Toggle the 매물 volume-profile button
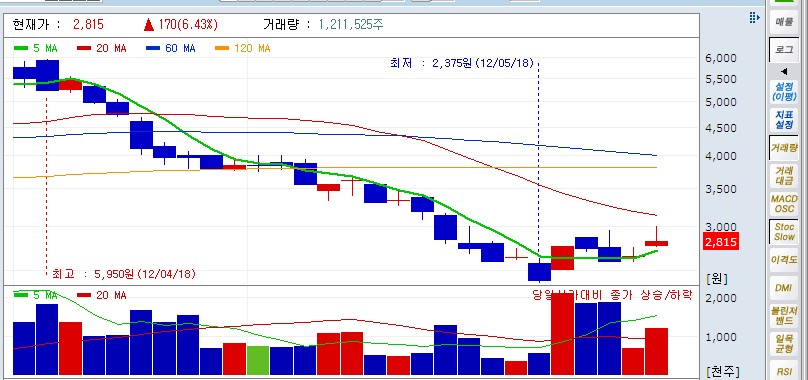808x380 pixels. (784, 22)
